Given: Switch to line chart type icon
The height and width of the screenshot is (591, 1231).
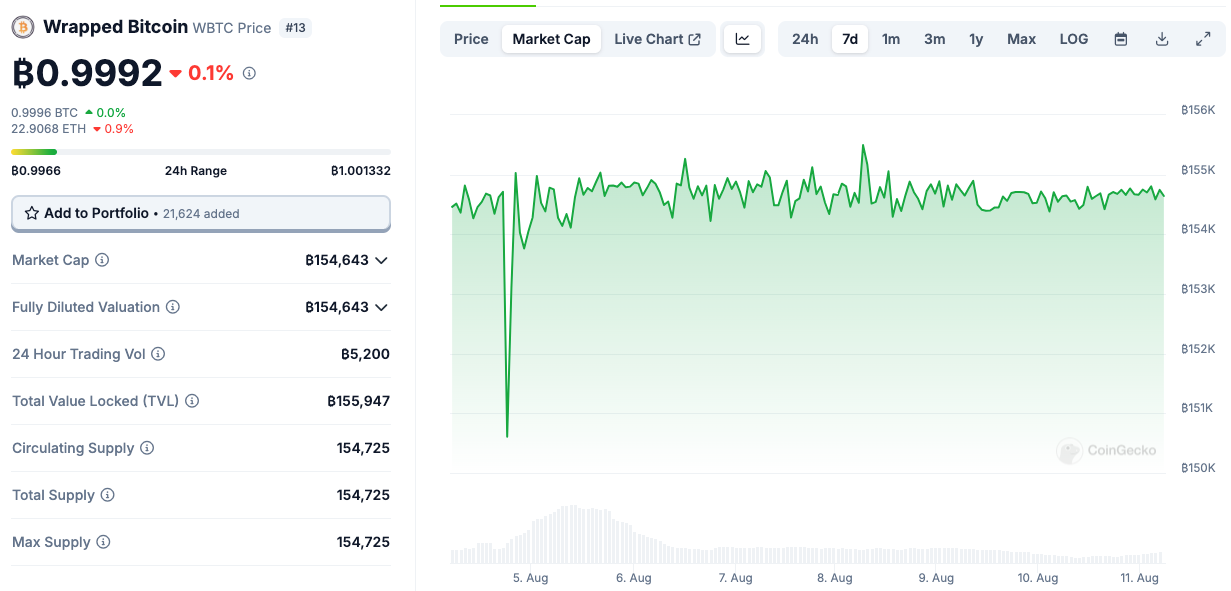Looking at the screenshot, I should coord(743,39).
